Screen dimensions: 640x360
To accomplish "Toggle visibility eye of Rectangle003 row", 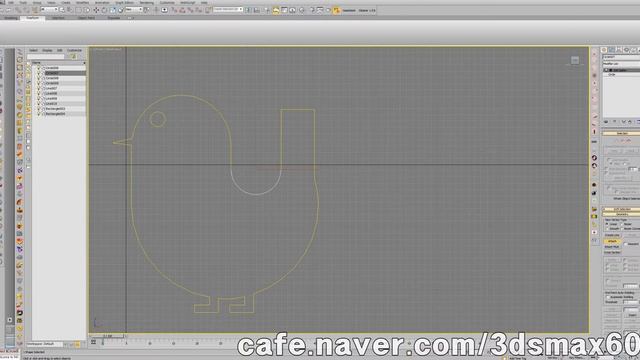I will pos(38,109).
